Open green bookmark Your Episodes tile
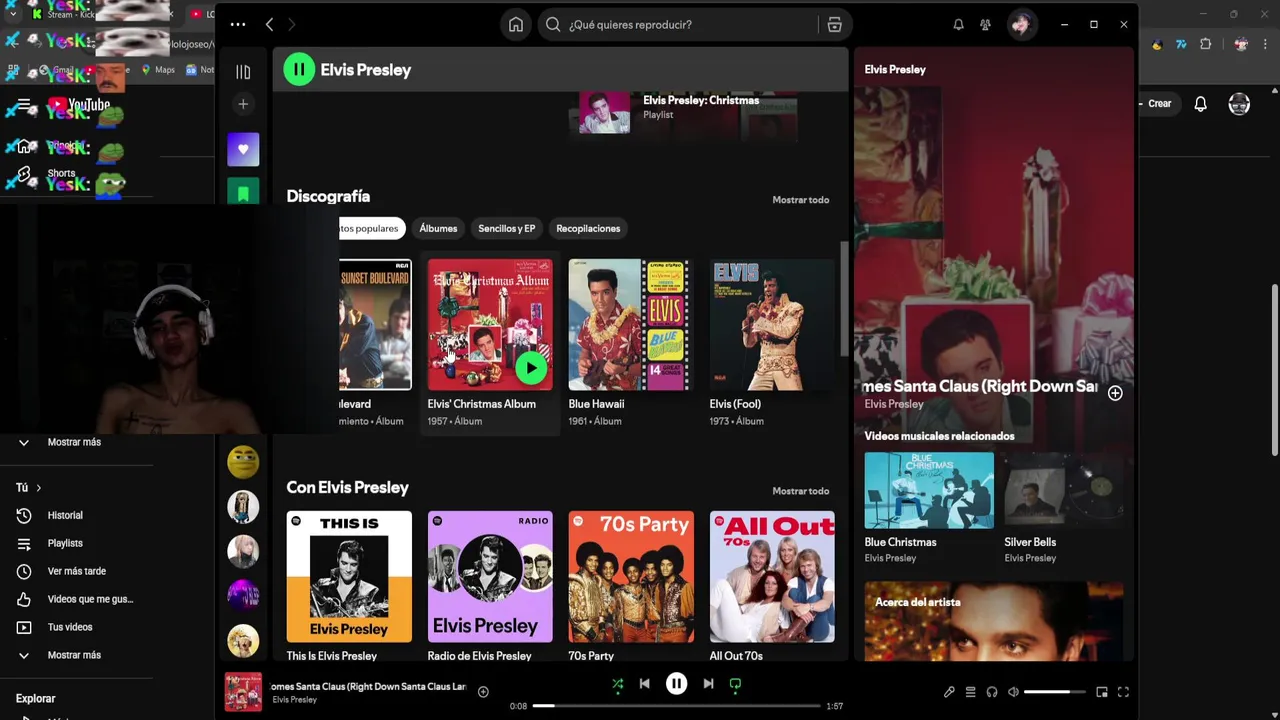 pos(243,192)
